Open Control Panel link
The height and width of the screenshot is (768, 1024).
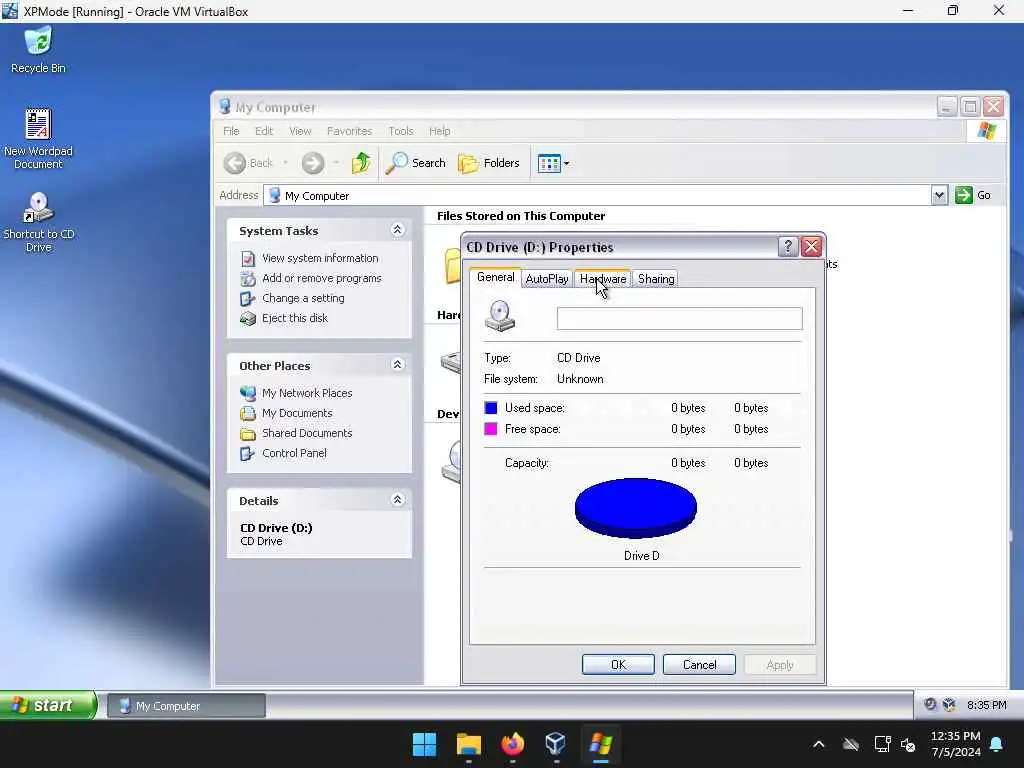pyautogui.click(x=294, y=453)
